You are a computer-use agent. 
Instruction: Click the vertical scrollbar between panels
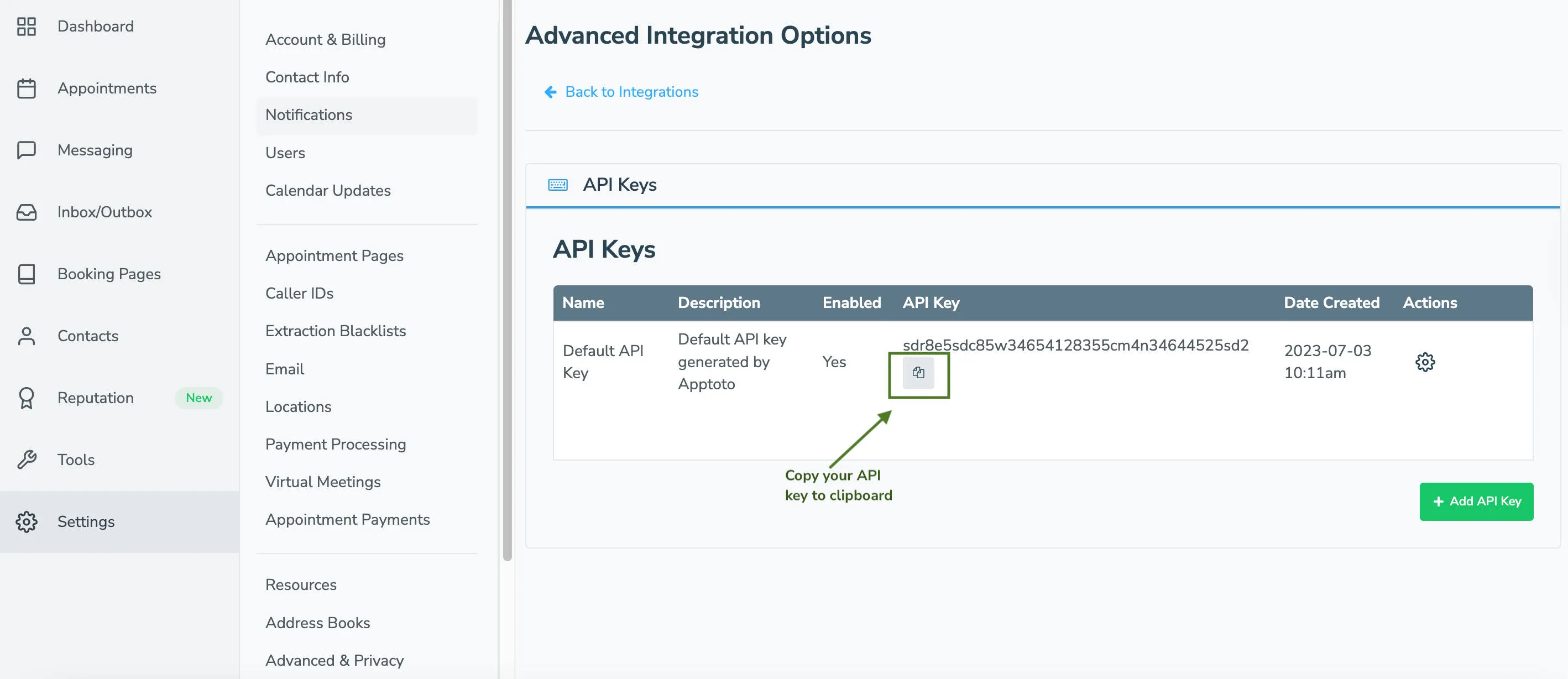506,274
